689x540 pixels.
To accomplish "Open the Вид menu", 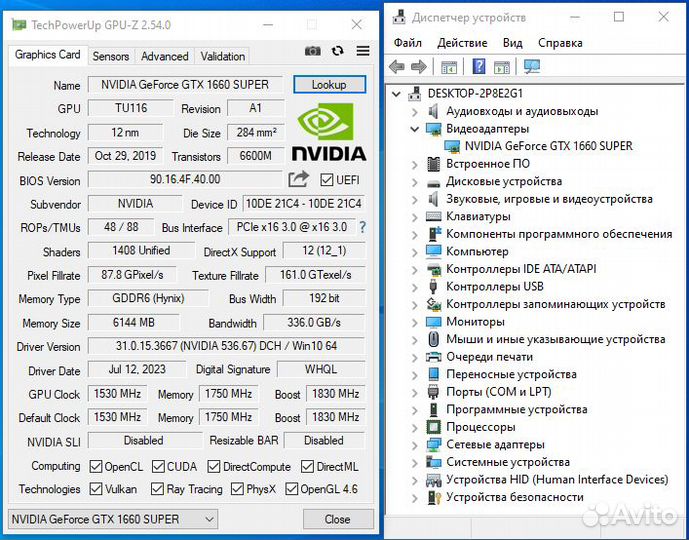I will (512, 43).
